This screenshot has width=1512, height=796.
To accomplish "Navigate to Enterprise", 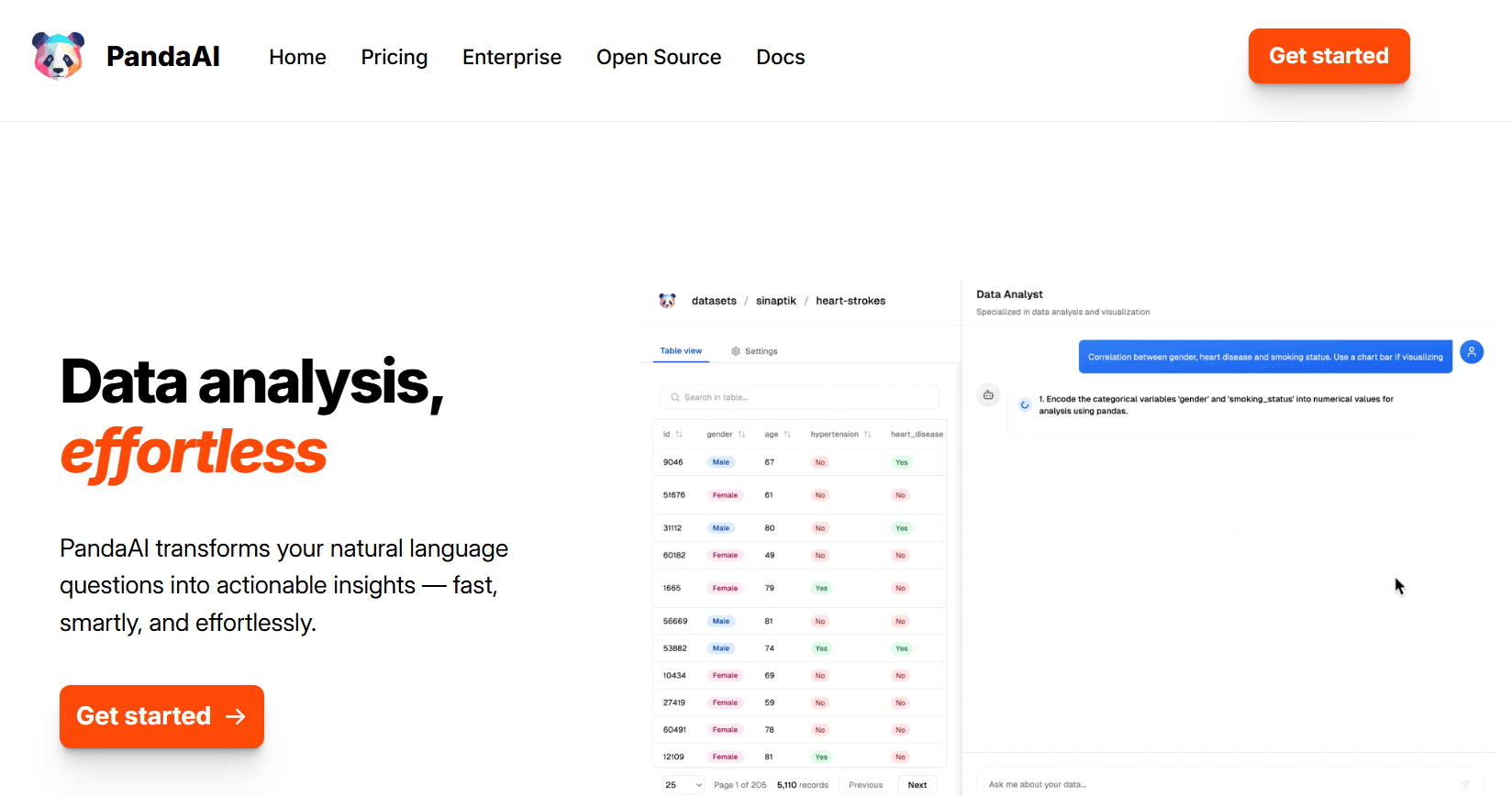I will [512, 57].
